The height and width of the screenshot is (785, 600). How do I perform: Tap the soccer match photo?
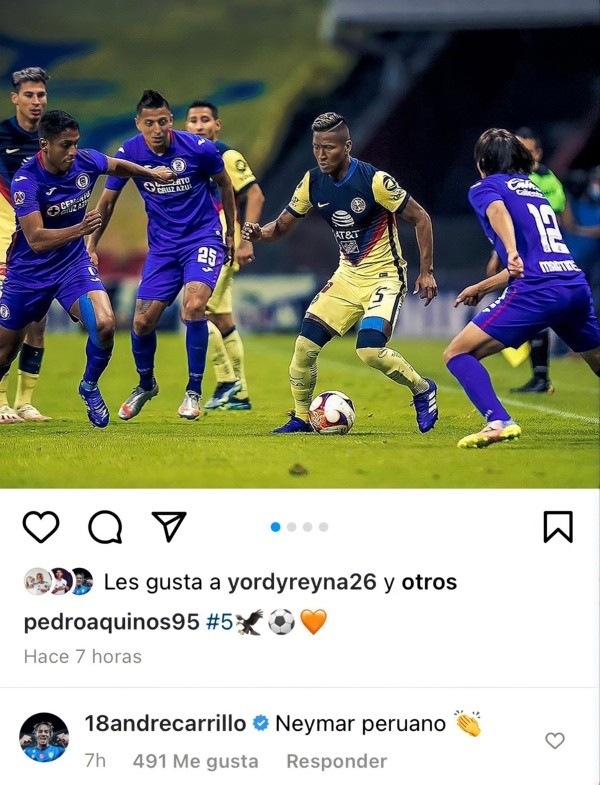pyautogui.click(x=300, y=244)
